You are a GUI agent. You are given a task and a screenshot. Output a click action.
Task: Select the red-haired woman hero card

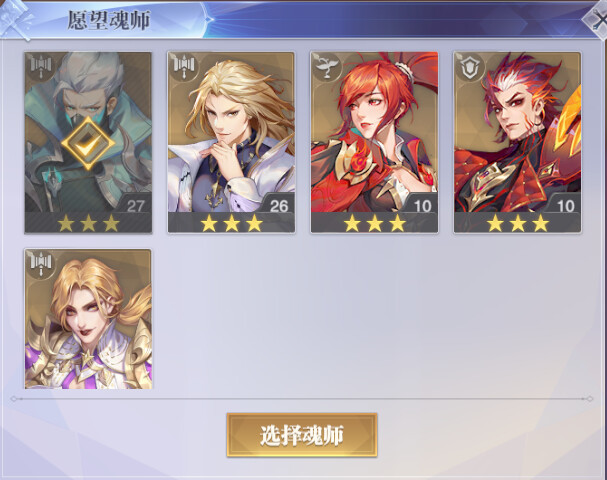[374, 142]
